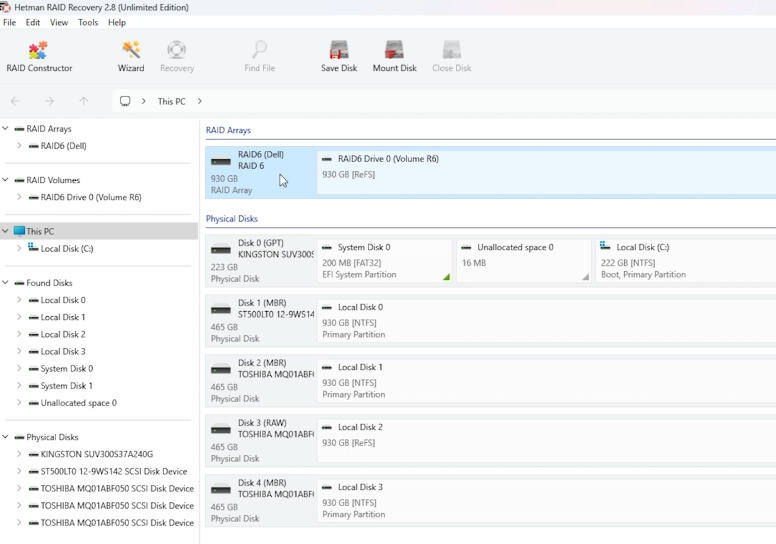Expand RAID6 (Dell) tree node
776x544 pixels.
19,146
